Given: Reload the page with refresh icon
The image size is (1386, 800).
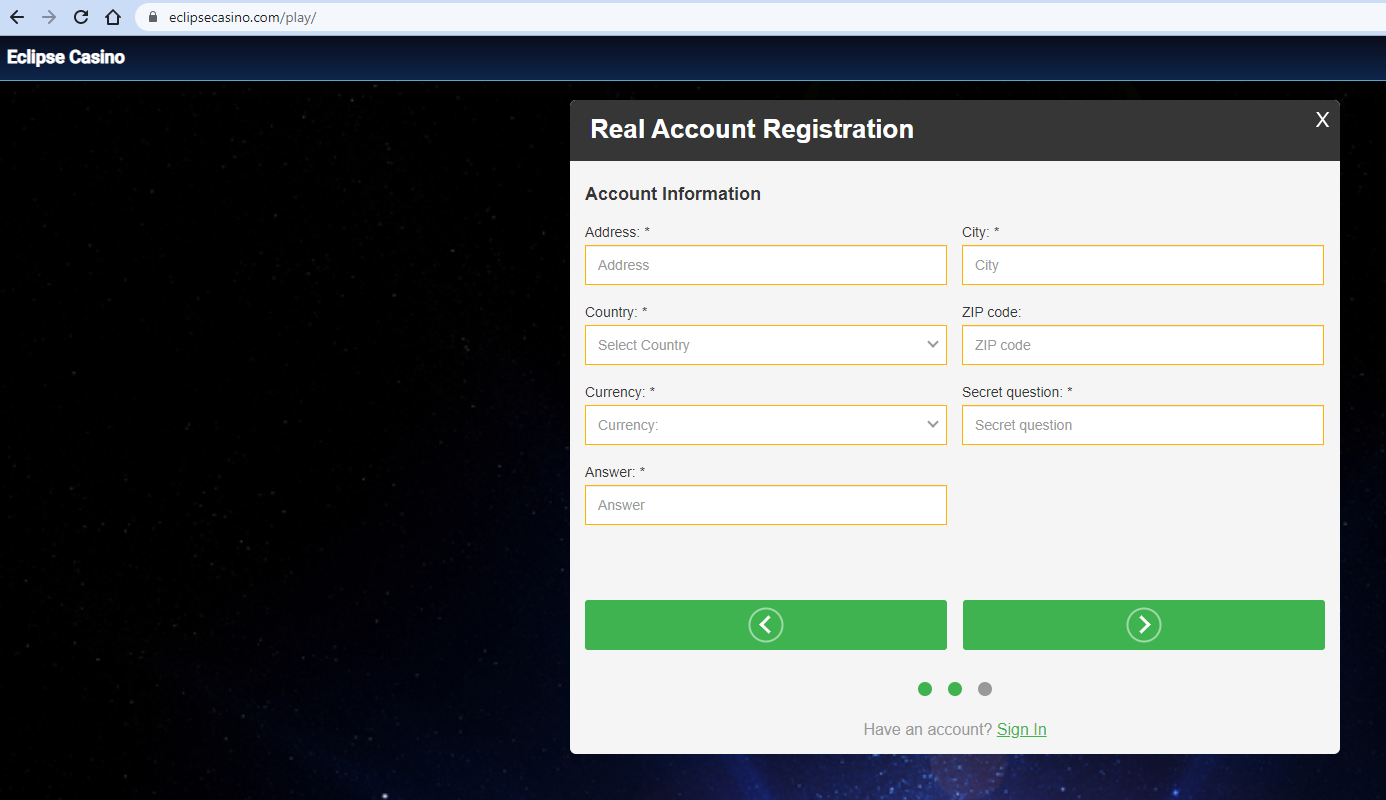Looking at the screenshot, I should tap(81, 17).
